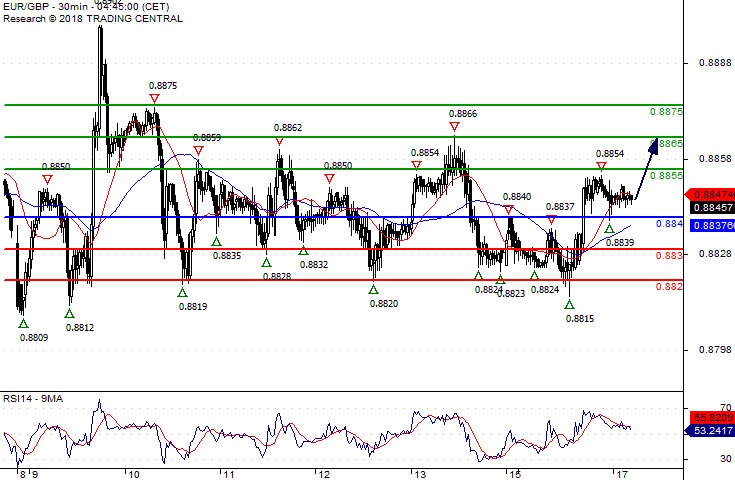The height and width of the screenshot is (480, 735).
Task: Select the Research © 2018 TRADING CENTRAL text
Action: (93, 19)
